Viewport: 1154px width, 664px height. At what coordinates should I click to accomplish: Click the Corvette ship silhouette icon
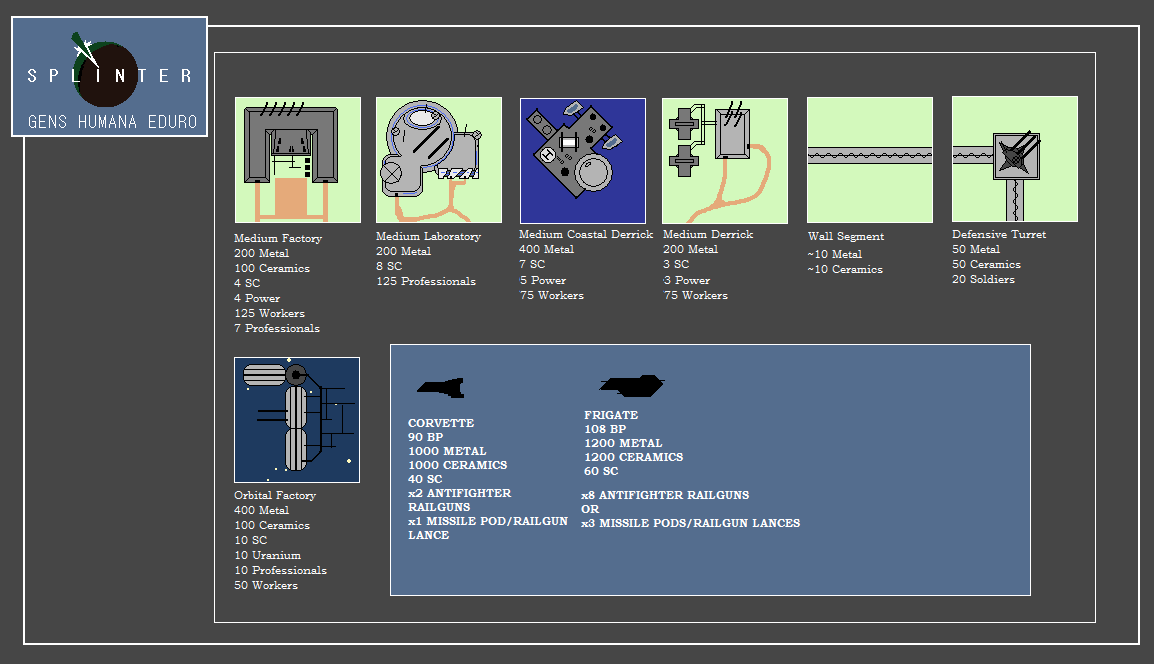coord(440,388)
